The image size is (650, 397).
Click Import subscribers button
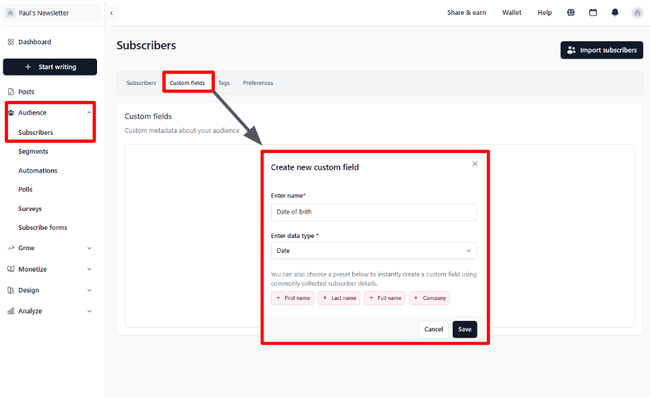(x=602, y=50)
